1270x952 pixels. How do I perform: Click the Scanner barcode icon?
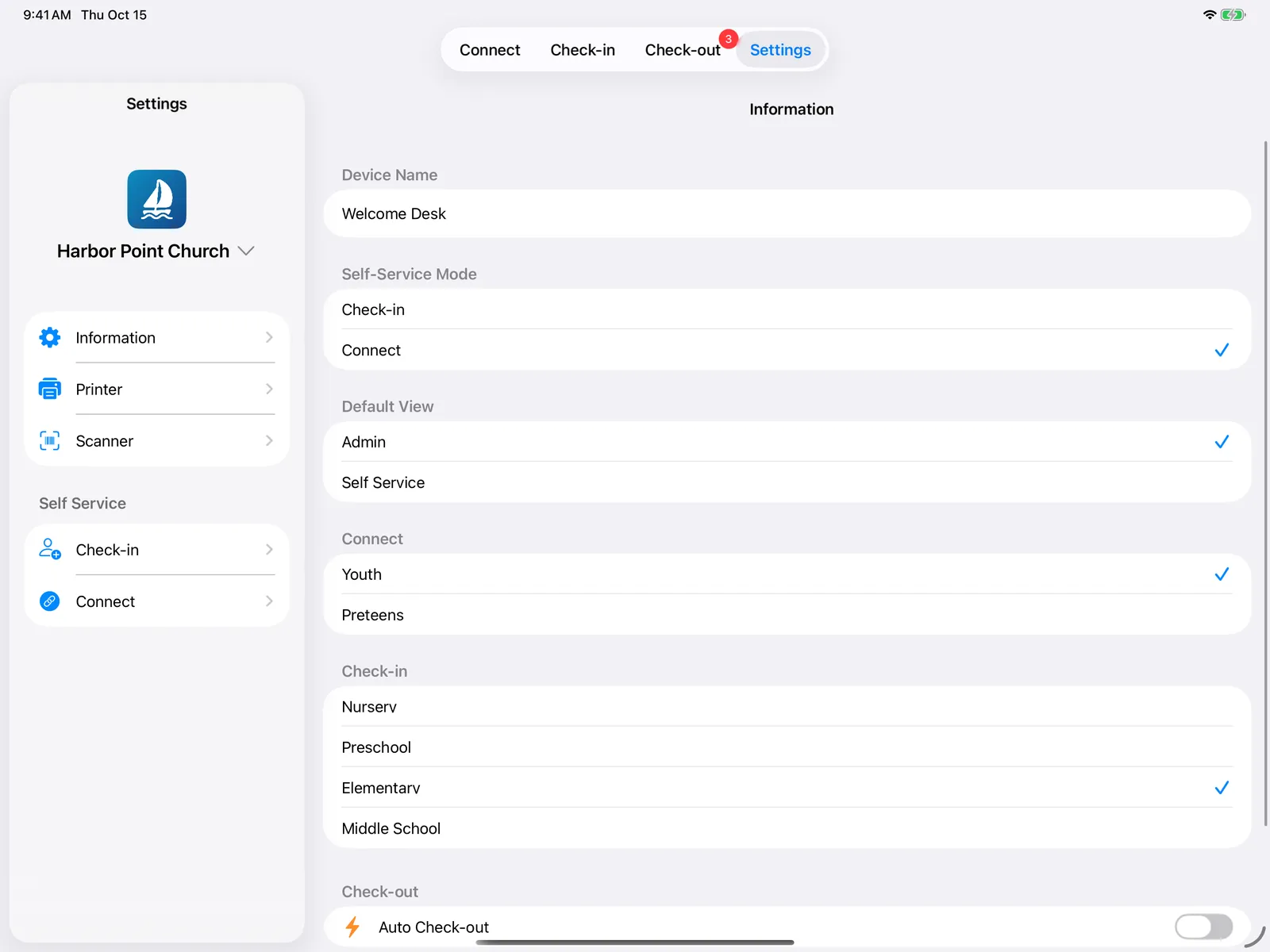[x=49, y=440]
